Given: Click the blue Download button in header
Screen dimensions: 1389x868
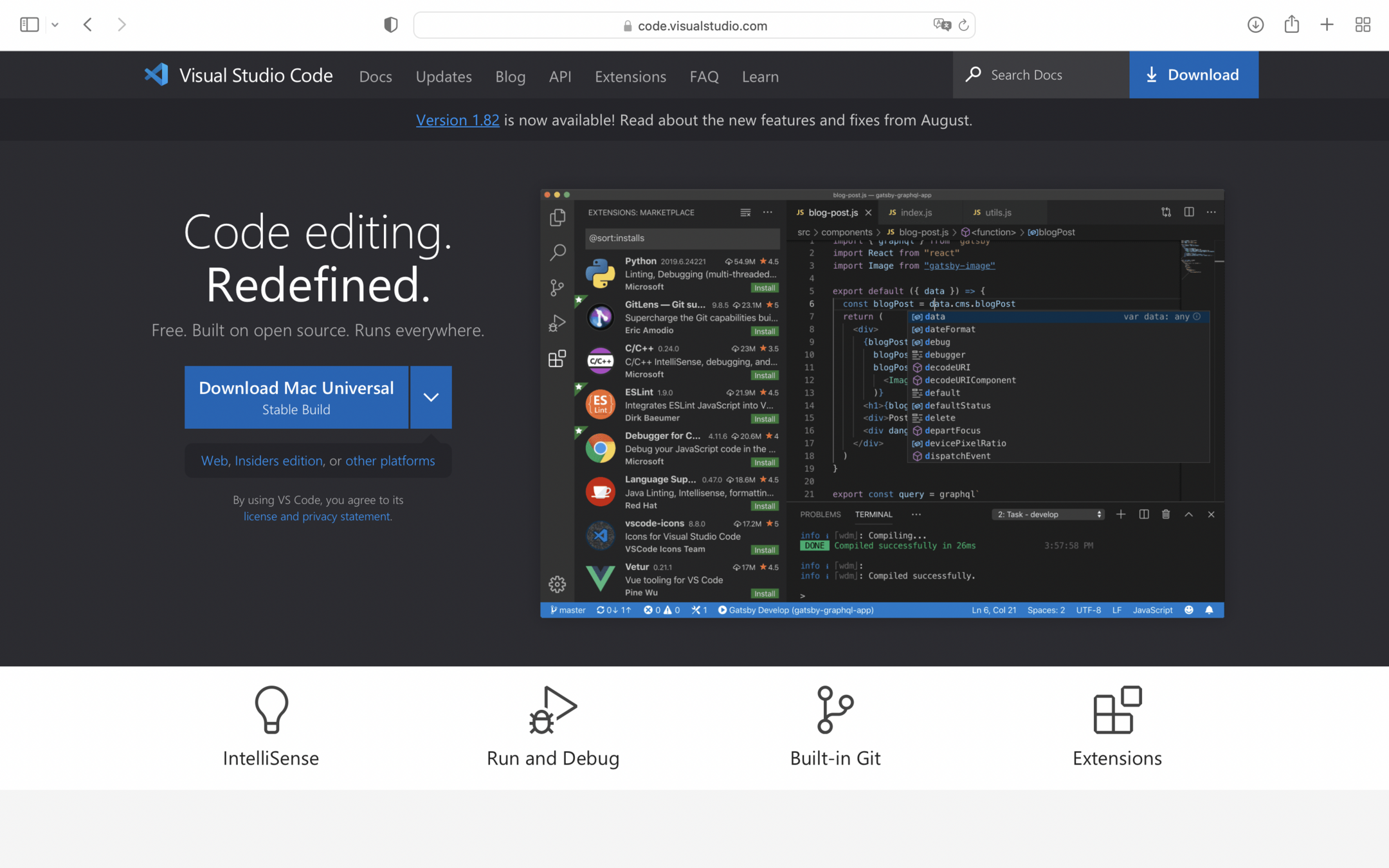Looking at the screenshot, I should pos(1194,75).
